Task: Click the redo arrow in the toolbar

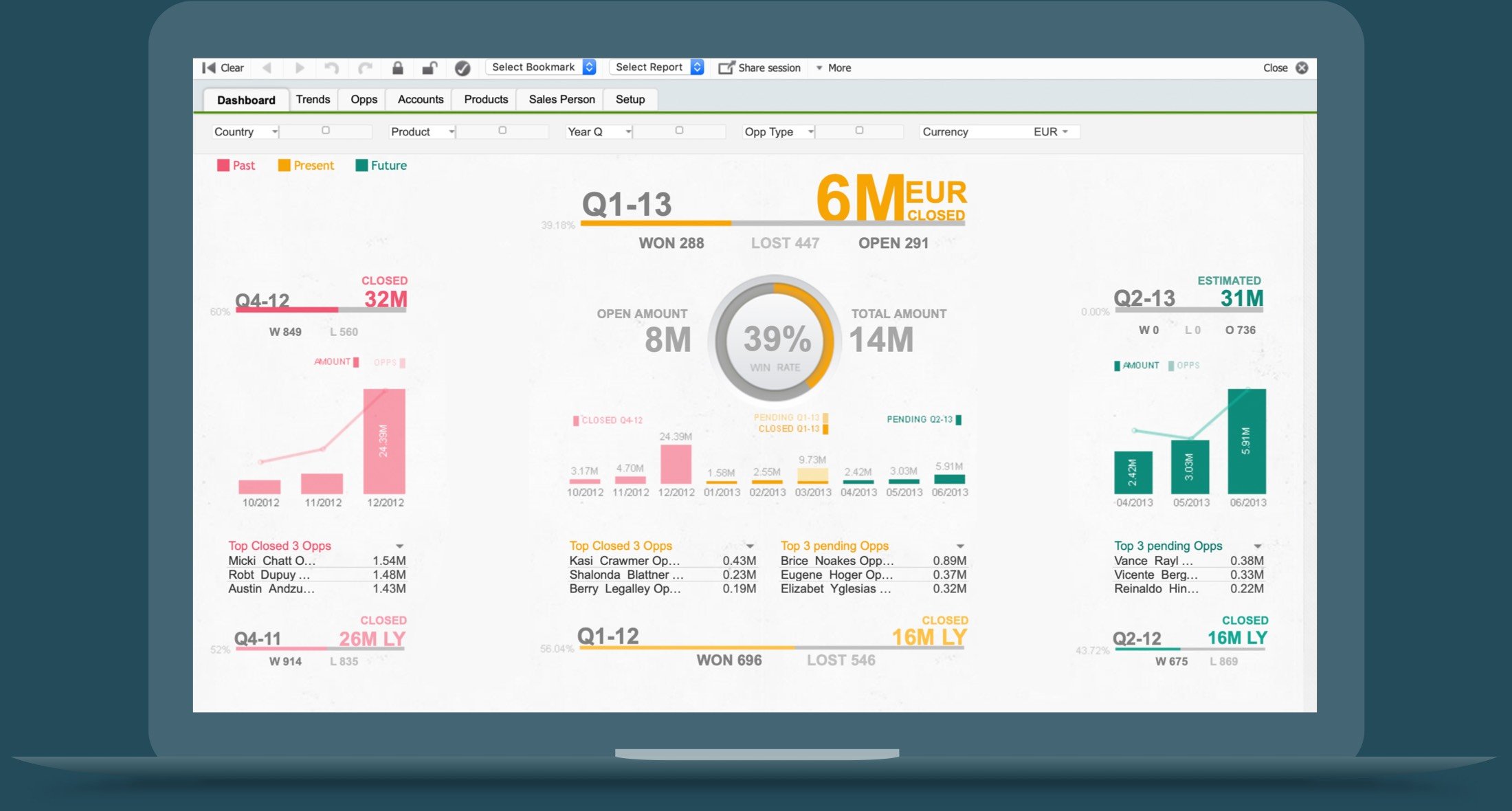Action: point(364,67)
